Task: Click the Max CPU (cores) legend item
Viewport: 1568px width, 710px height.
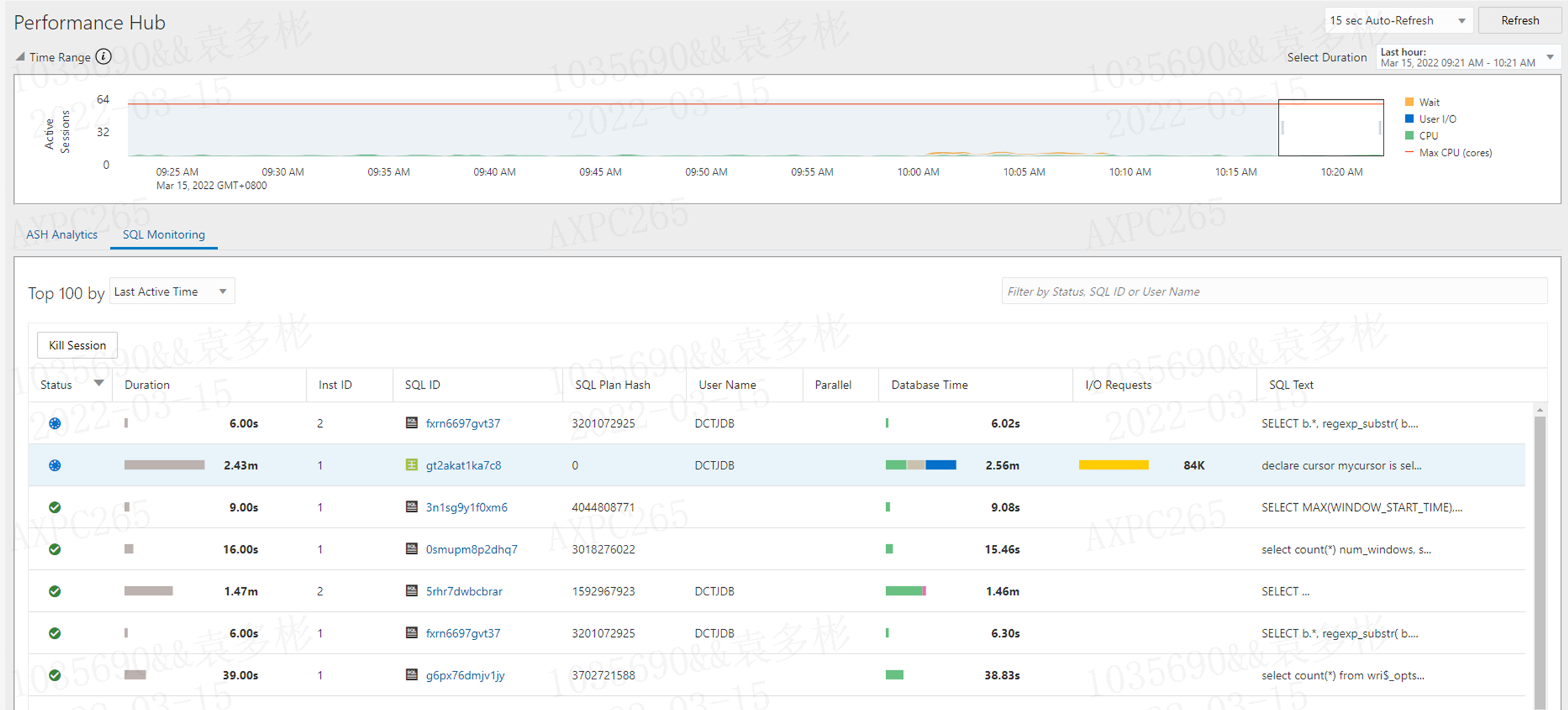Action: tap(1448, 152)
